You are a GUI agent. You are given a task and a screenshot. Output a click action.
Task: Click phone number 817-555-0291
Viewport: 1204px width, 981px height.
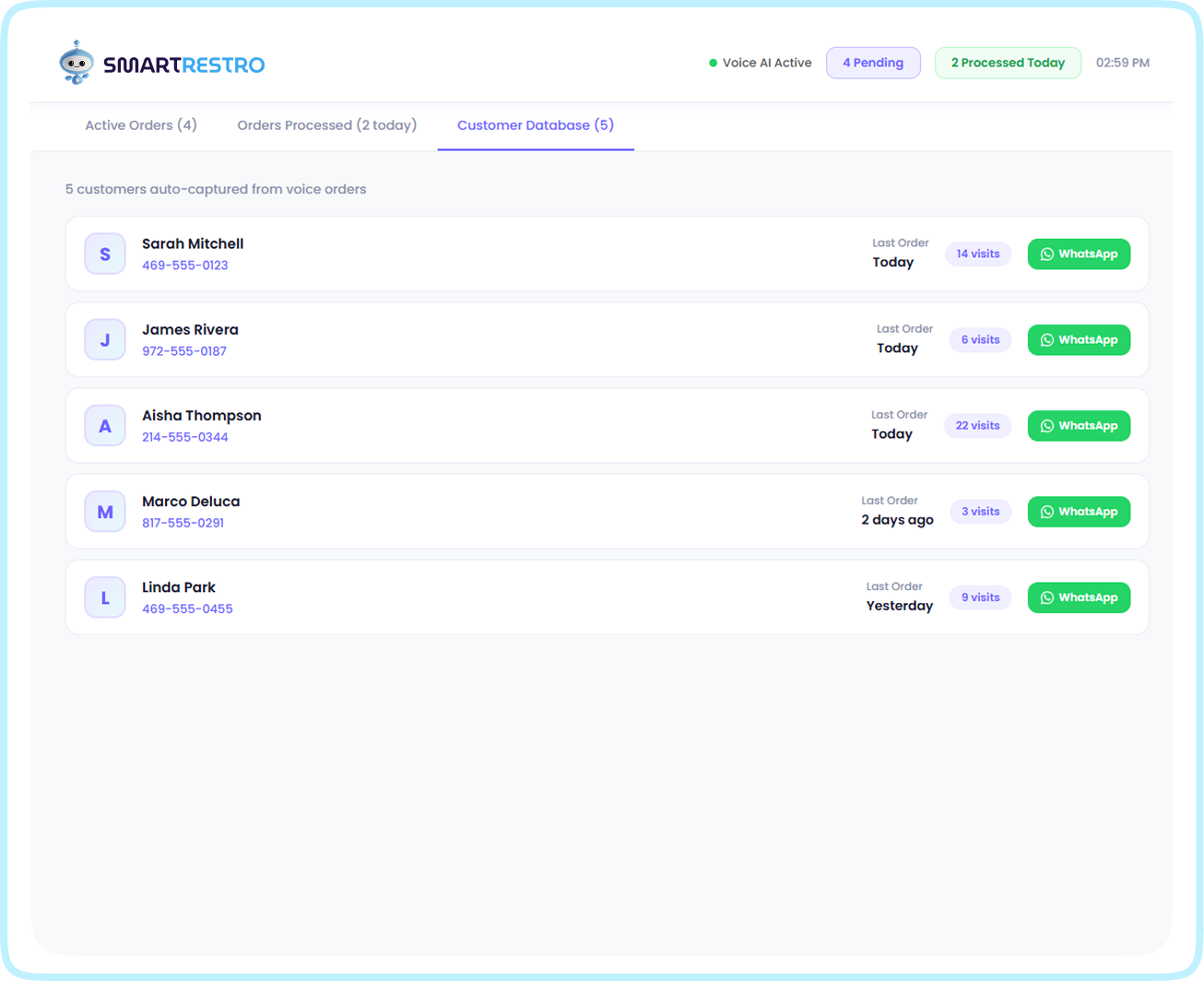(x=183, y=523)
